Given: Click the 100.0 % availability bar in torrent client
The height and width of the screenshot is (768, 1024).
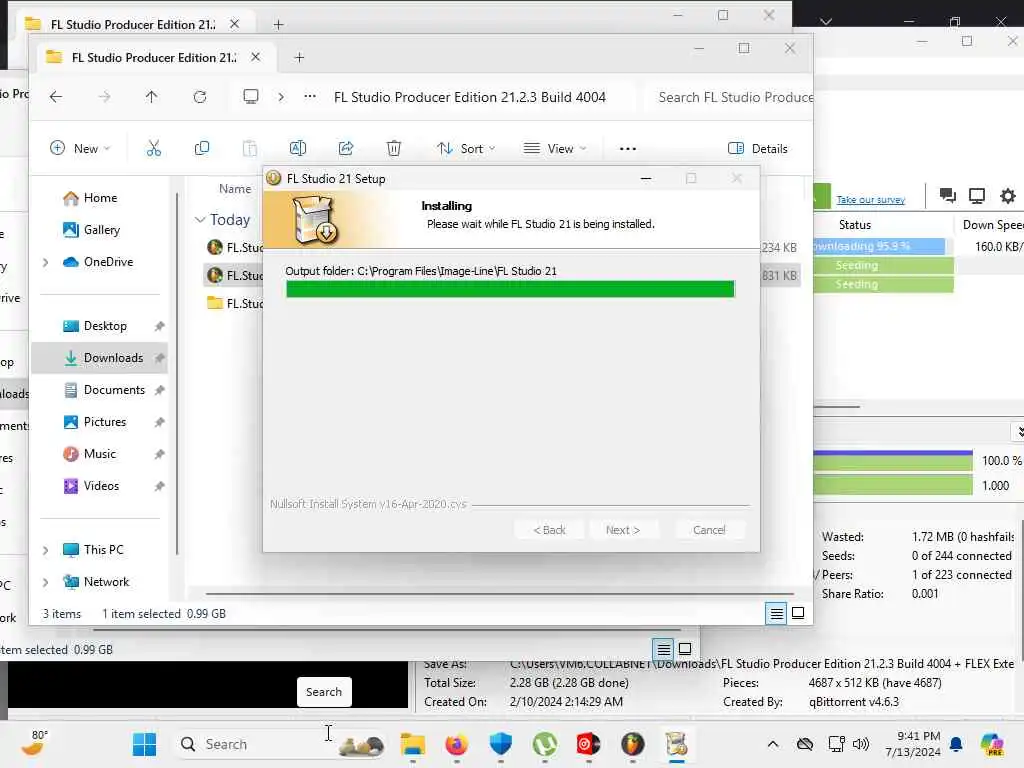Looking at the screenshot, I should click(893, 460).
